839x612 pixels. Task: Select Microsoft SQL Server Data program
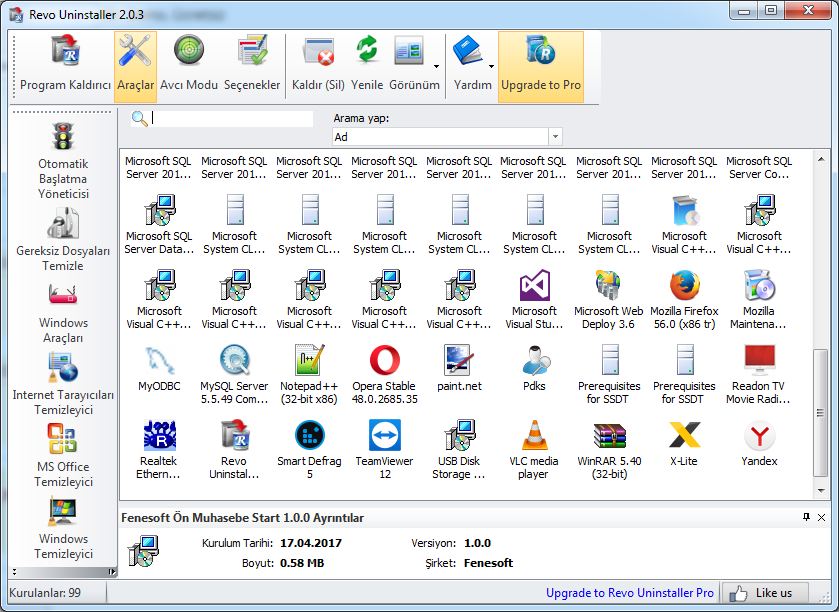click(159, 224)
